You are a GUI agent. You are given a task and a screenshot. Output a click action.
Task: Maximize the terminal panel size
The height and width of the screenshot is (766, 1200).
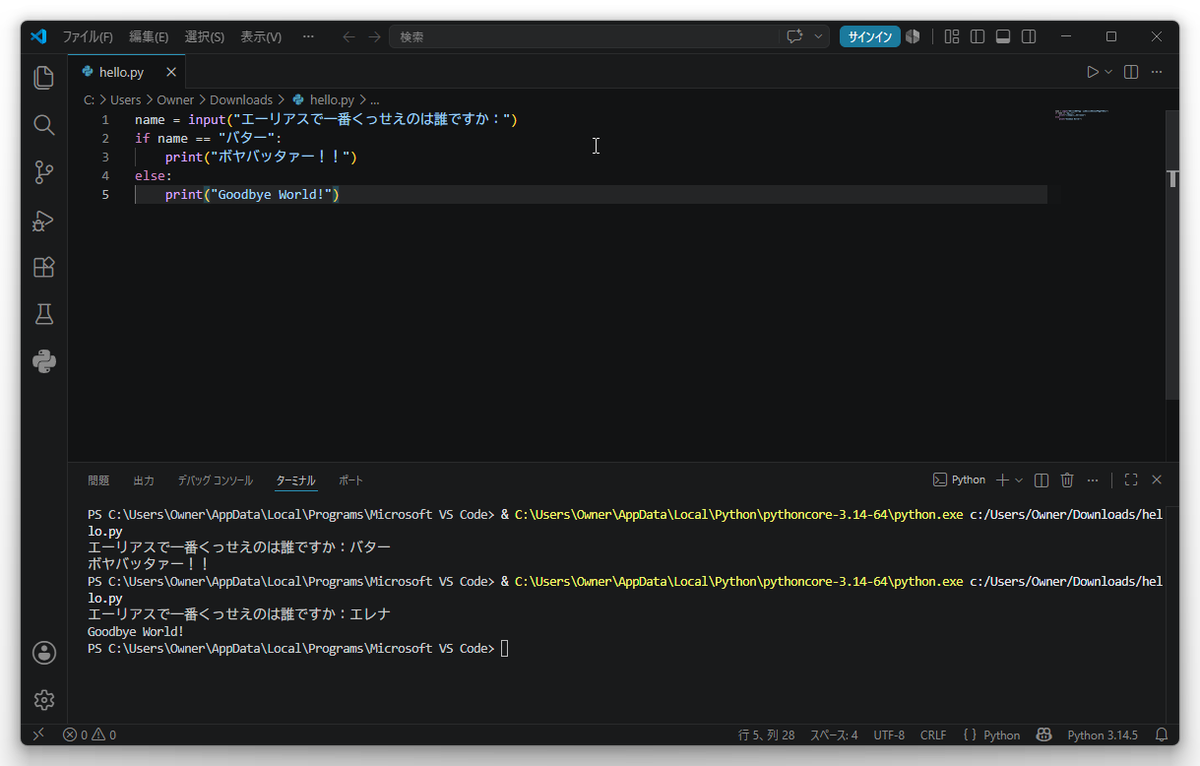1131,480
